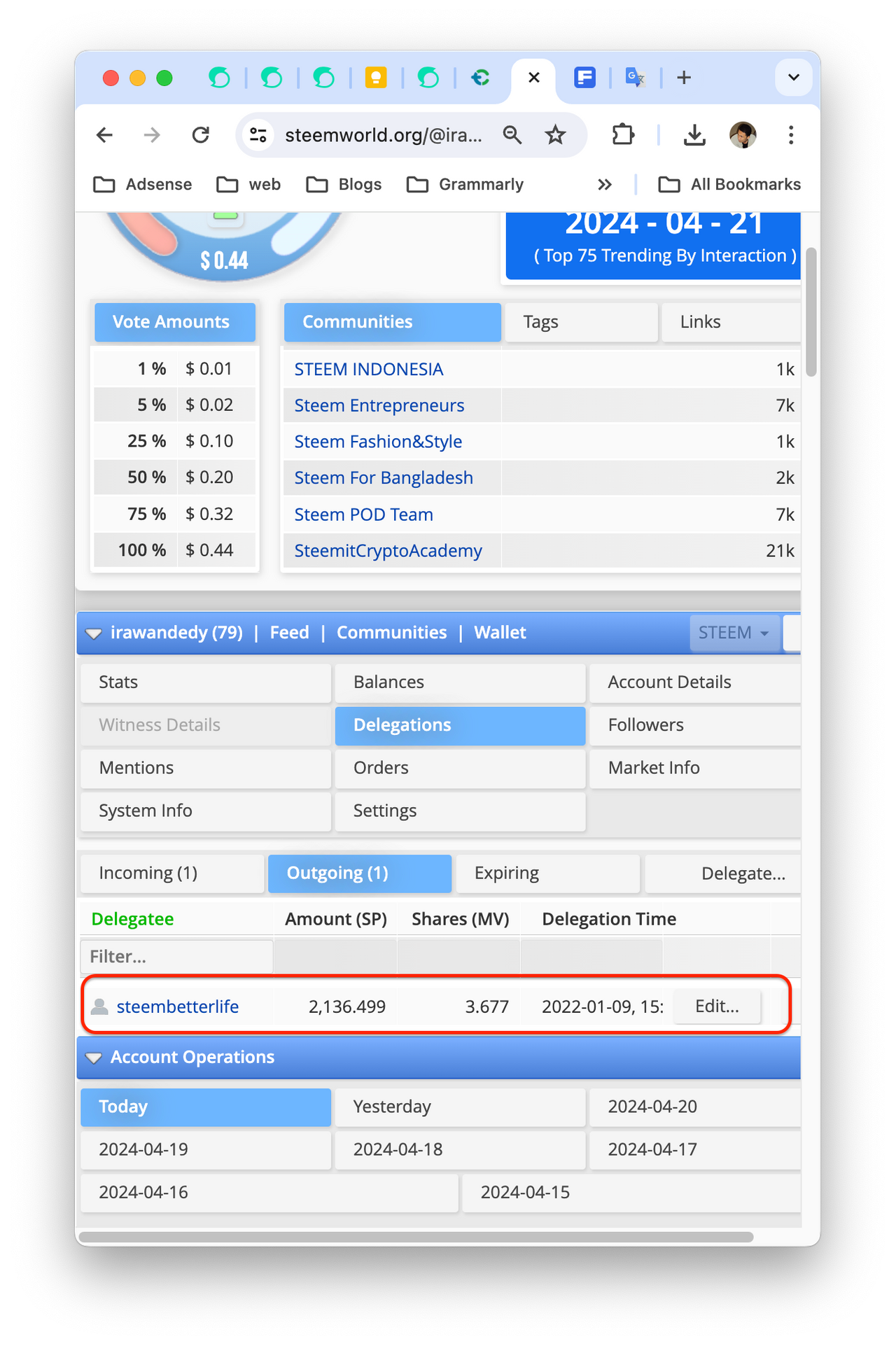
Task: Show more bookmarks with double chevron
Action: click(x=605, y=185)
